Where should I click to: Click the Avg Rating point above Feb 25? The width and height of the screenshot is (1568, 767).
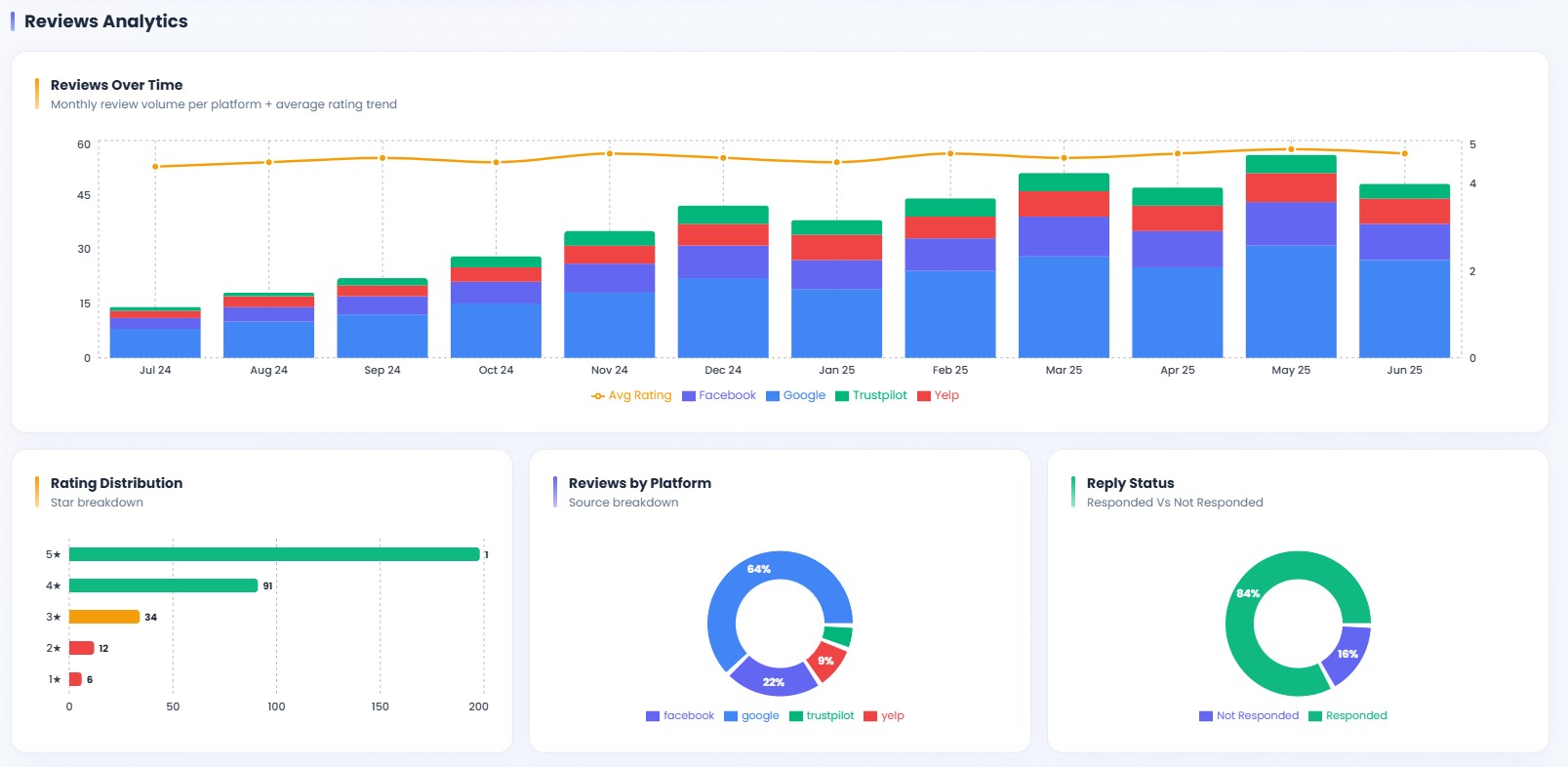[950, 153]
